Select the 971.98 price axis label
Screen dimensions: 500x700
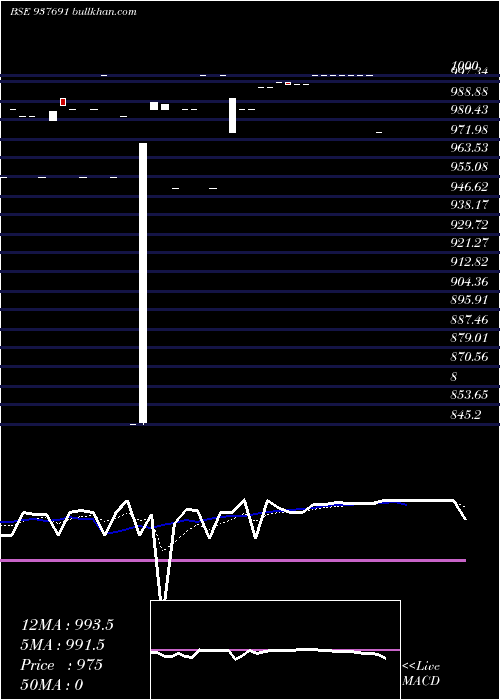469,130
